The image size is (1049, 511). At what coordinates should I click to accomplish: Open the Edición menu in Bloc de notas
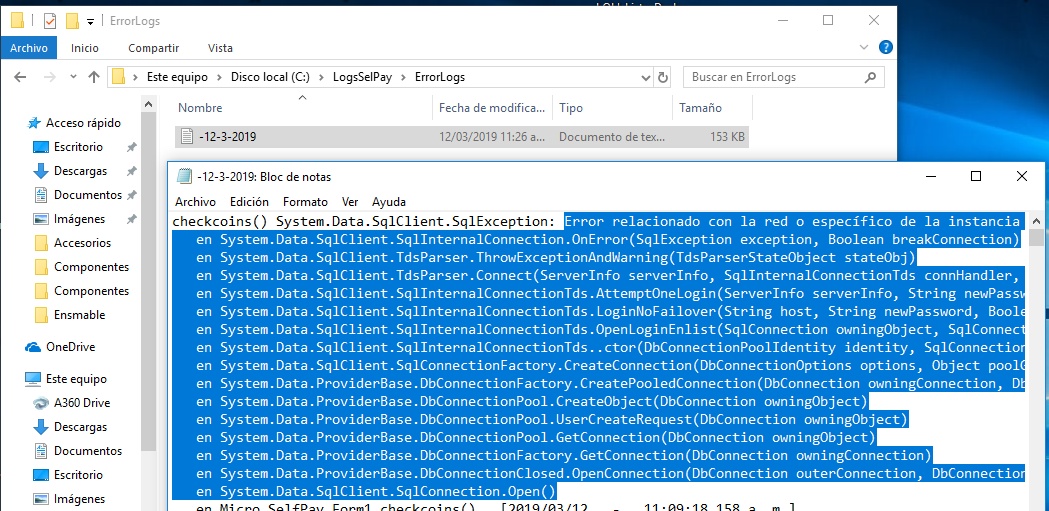(249, 201)
